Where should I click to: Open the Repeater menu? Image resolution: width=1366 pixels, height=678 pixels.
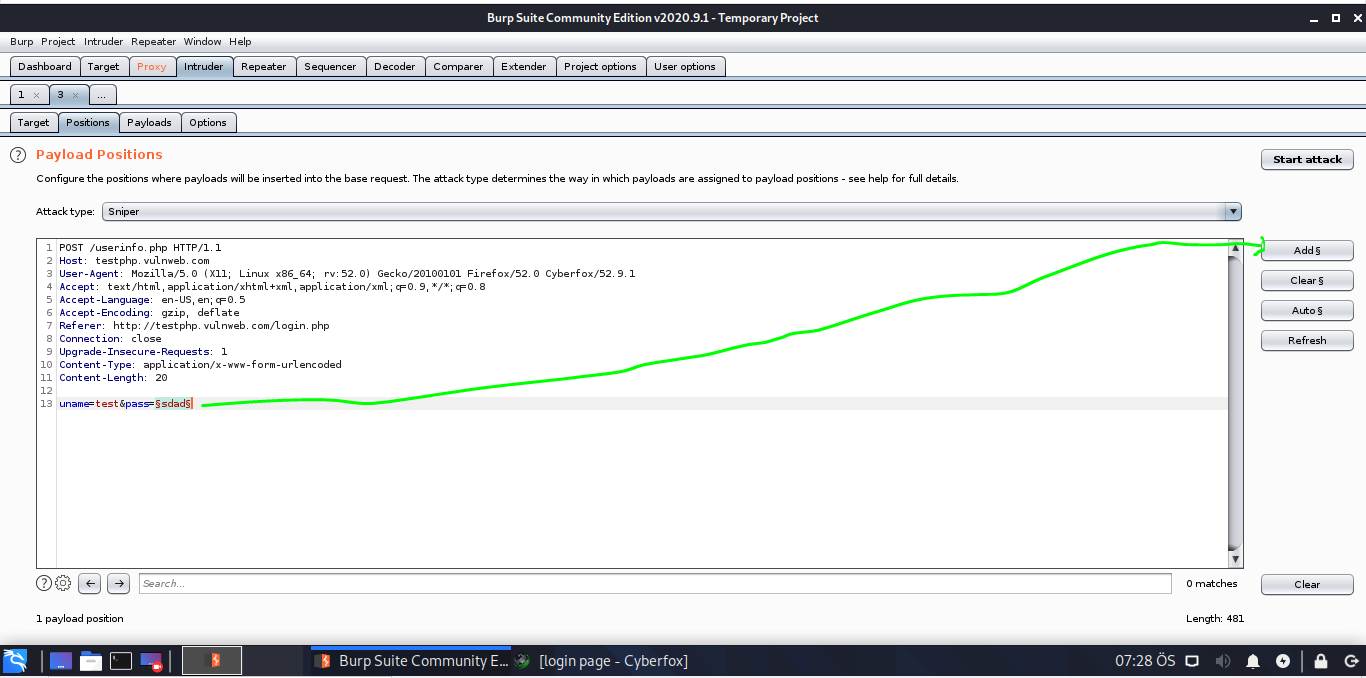point(153,41)
